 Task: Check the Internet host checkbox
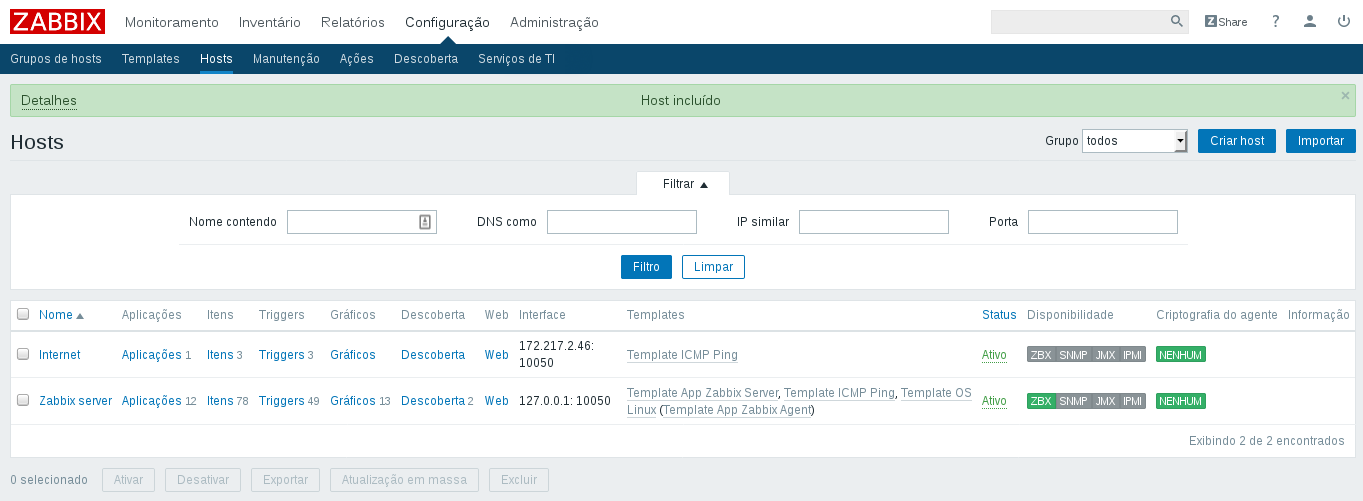click(x=23, y=354)
